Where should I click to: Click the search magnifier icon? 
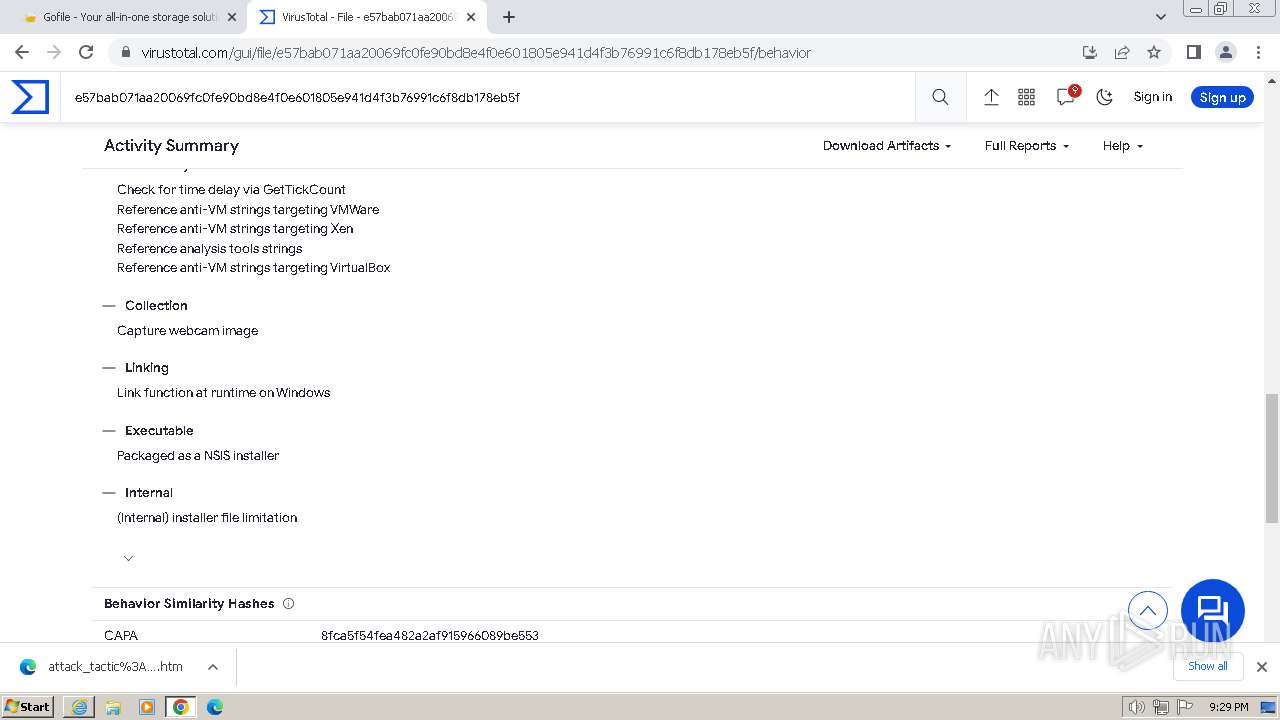point(940,97)
